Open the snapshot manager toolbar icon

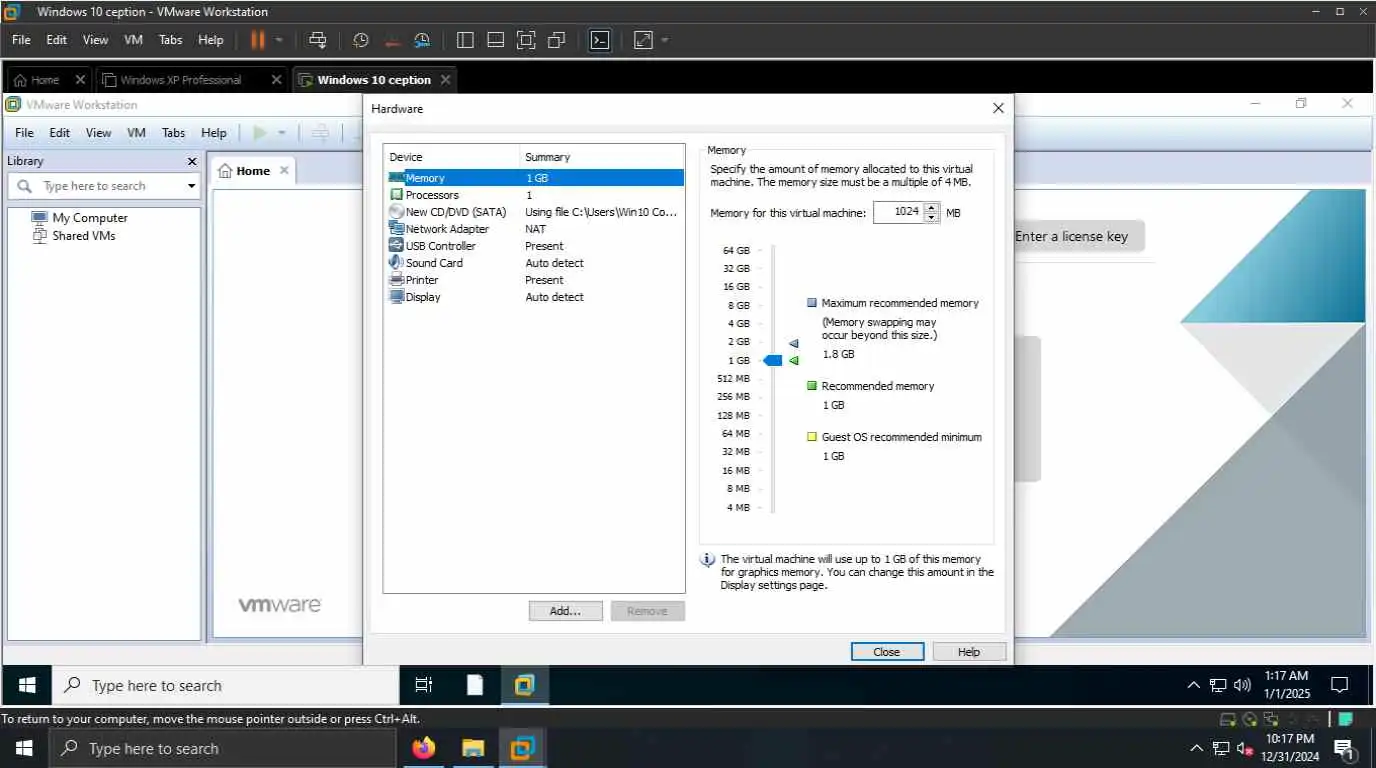pos(422,40)
